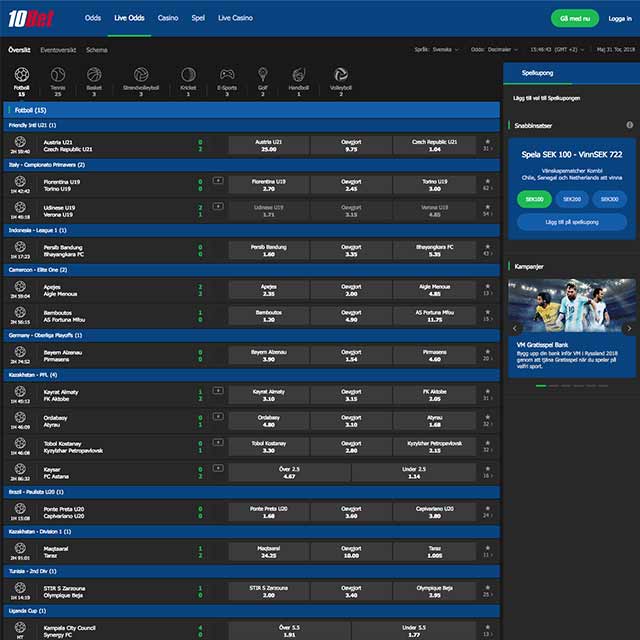This screenshot has width=640, height=640.
Task: Favorite the Apejes match star
Action: (x=487, y=286)
